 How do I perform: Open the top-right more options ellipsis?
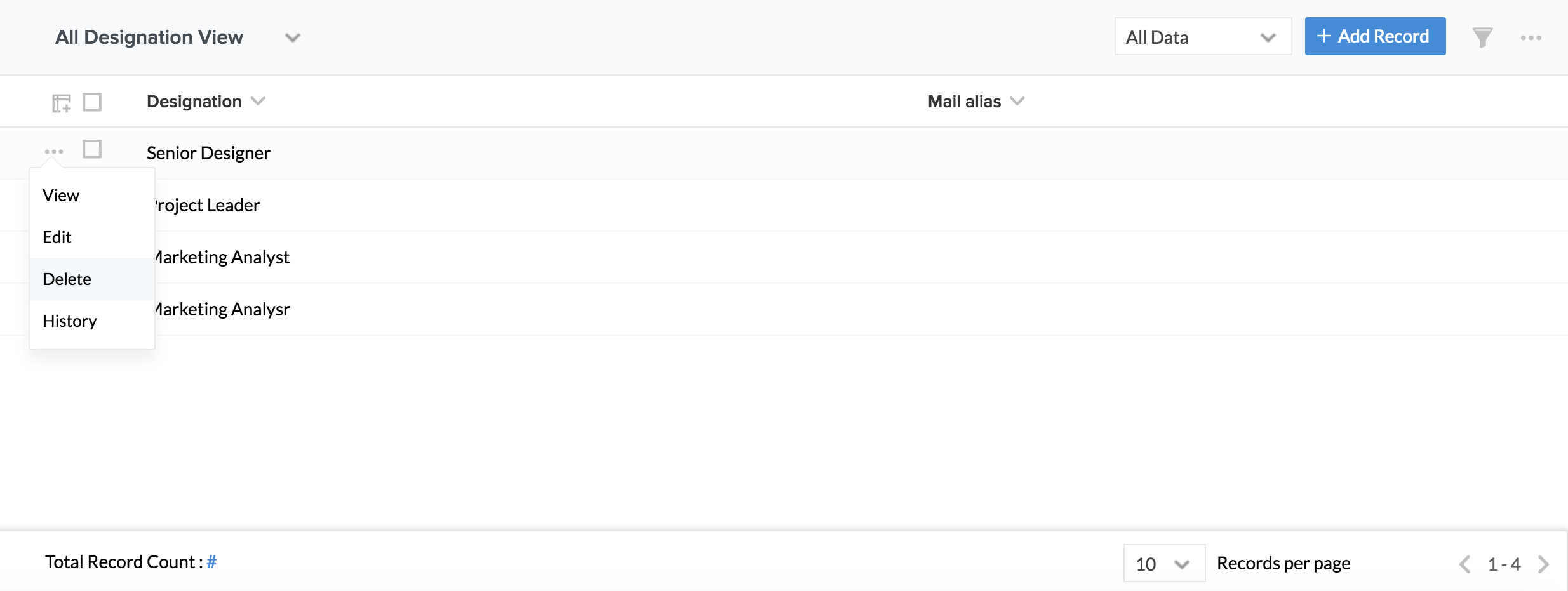tap(1531, 38)
